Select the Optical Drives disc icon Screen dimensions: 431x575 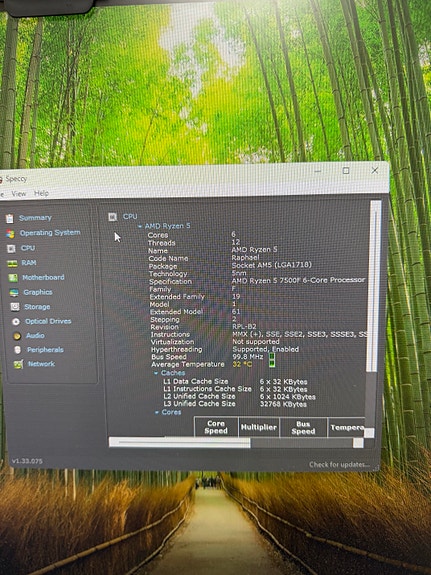[x=16, y=322]
